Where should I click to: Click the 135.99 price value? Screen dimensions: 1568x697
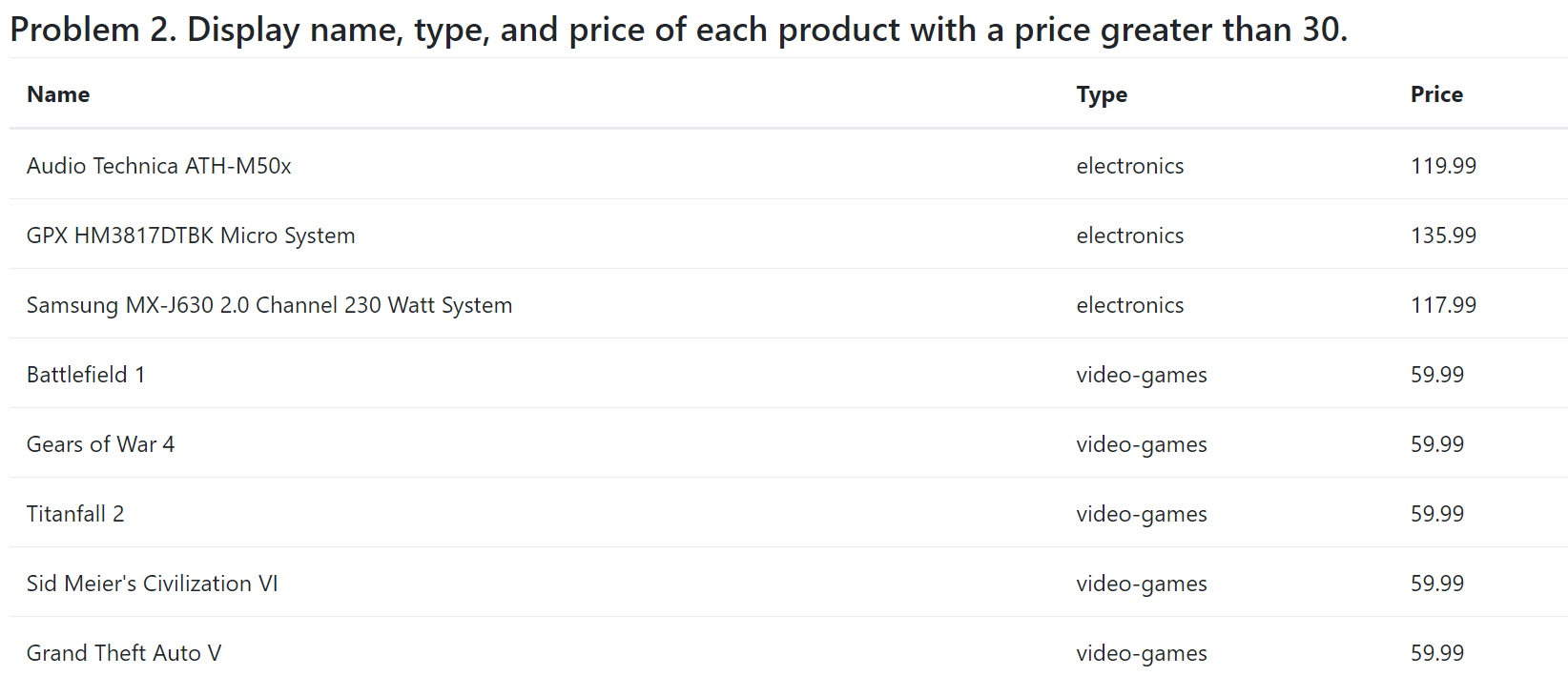click(x=1443, y=236)
